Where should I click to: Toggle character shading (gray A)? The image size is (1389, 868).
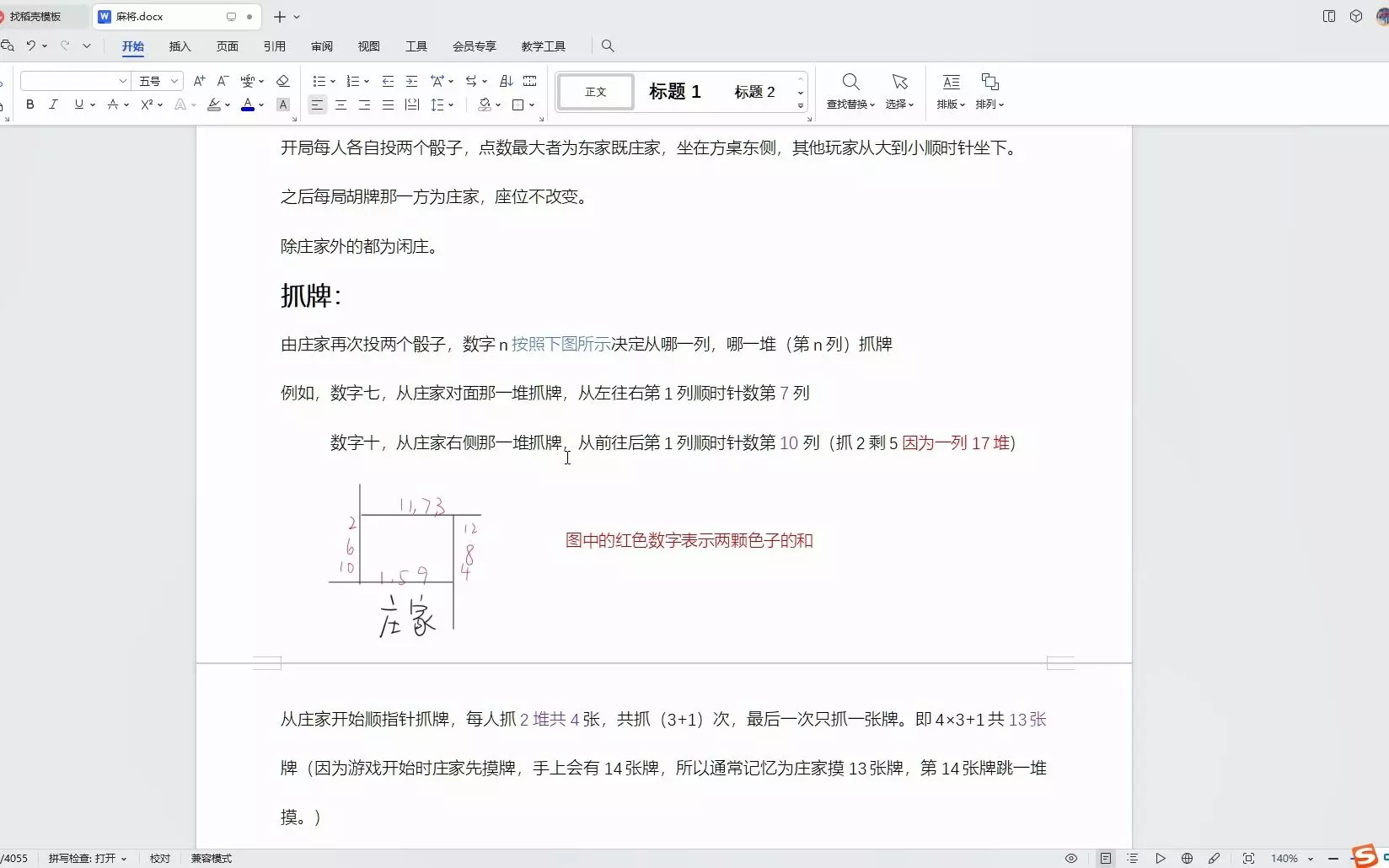(283, 104)
